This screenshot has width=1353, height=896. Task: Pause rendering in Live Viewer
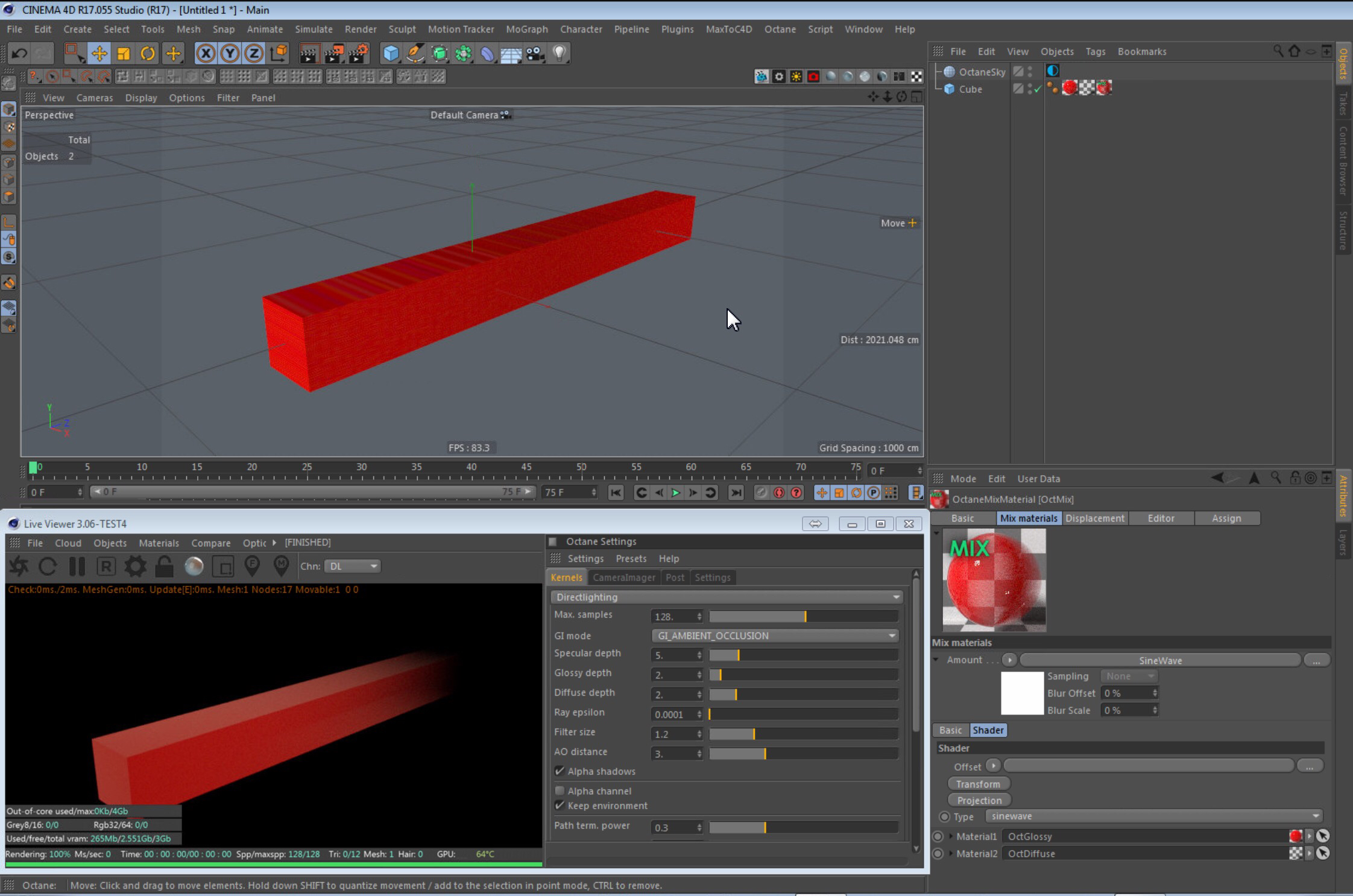pos(77,566)
